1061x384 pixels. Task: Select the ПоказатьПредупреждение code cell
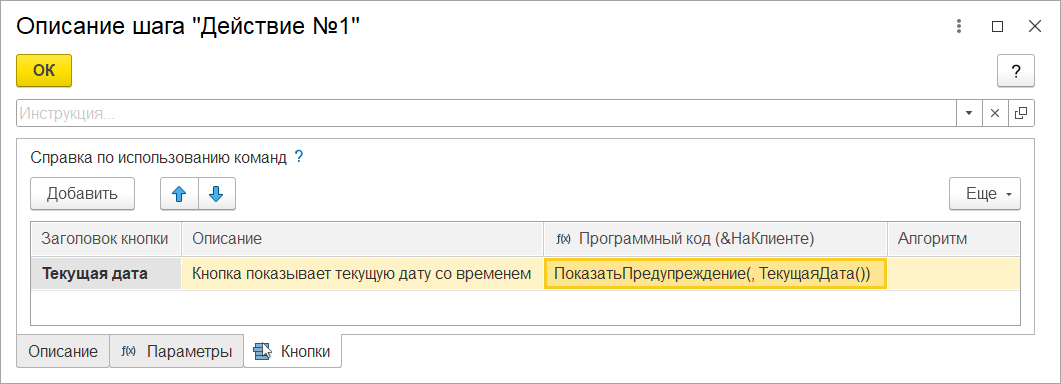point(715,274)
